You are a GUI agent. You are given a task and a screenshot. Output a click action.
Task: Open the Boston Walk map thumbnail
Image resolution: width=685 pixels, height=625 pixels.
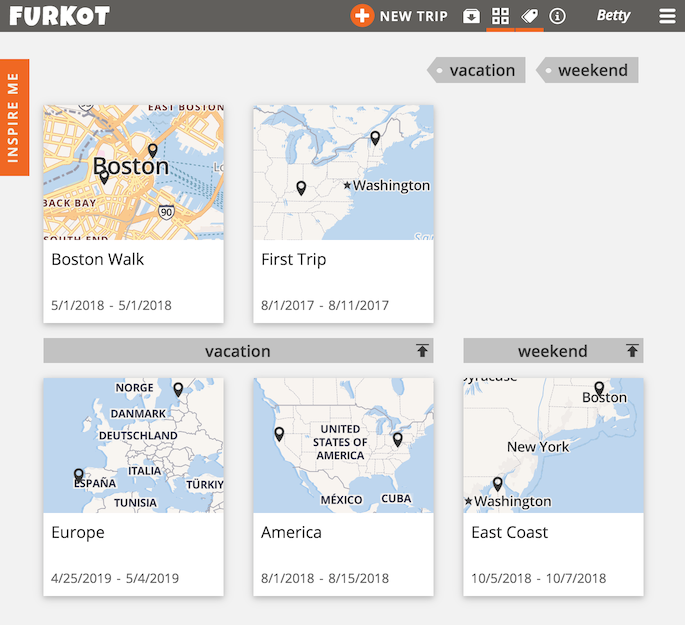(134, 172)
